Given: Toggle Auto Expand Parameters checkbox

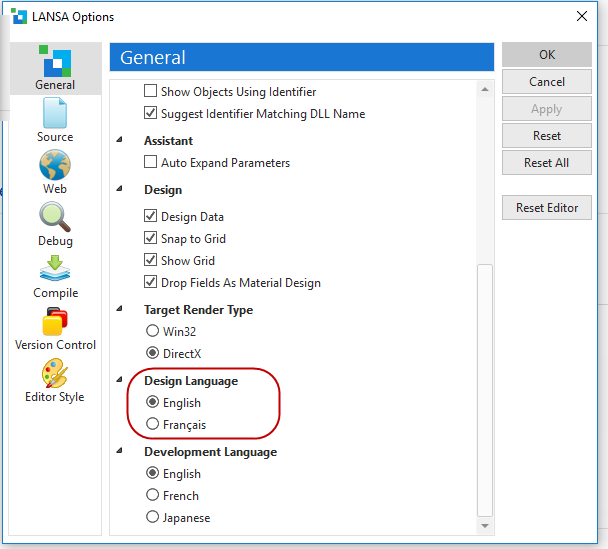Looking at the screenshot, I should pyautogui.click(x=152, y=163).
